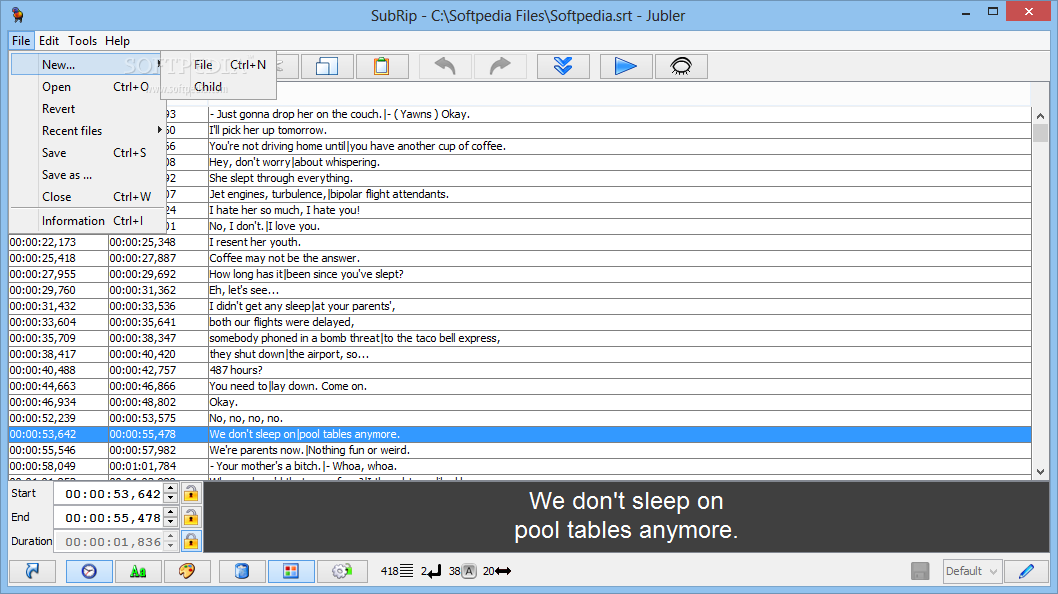Click the Start time stepper up arrow
This screenshot has height=594, width=1058.
tap(171, 489)
